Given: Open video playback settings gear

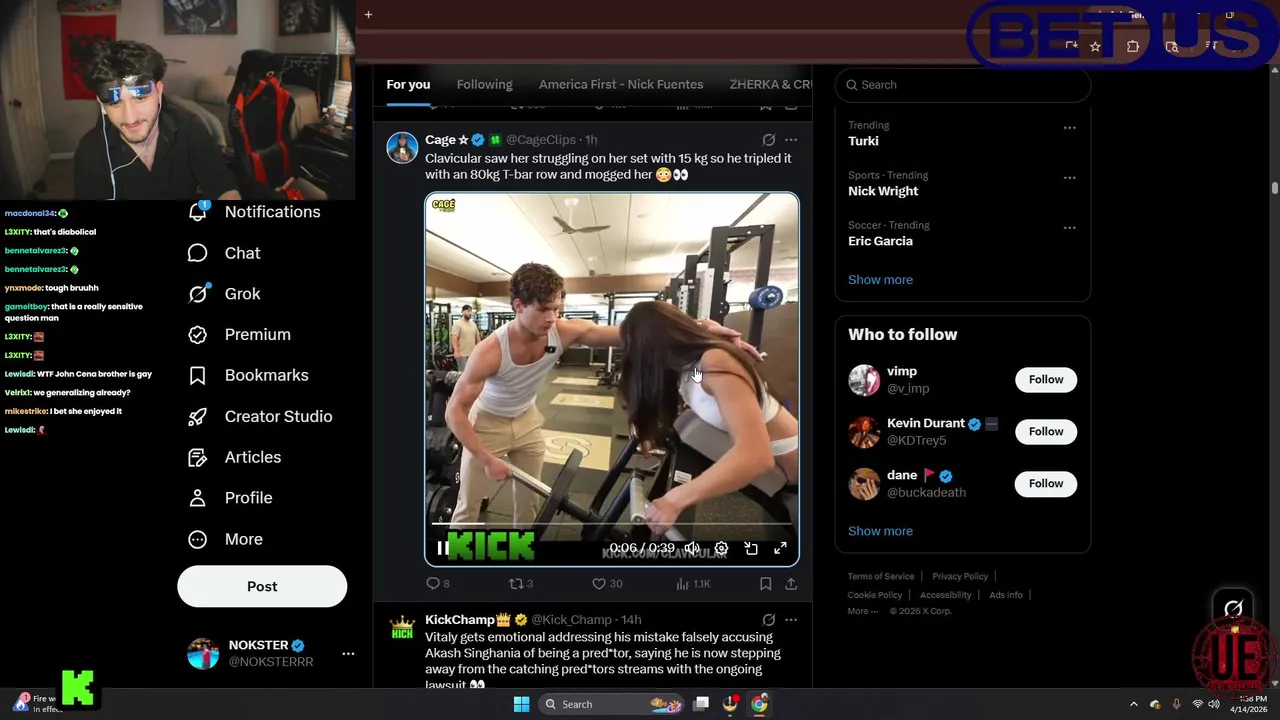Looking at the screenshot, I should point(721,548).
